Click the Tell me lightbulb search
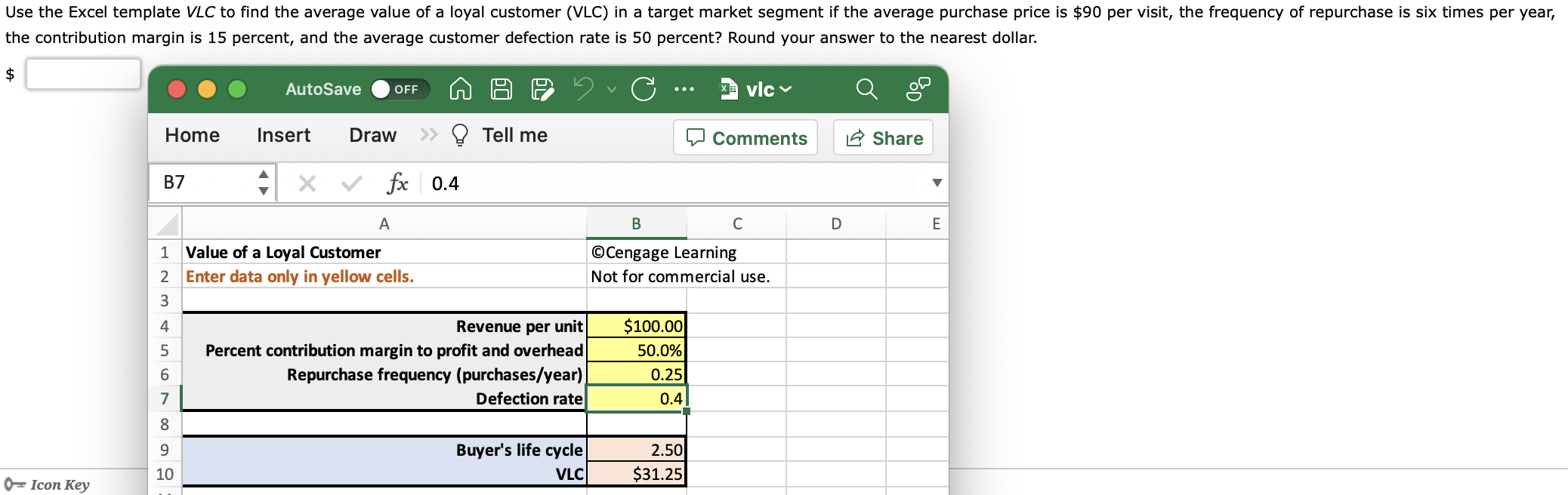Viewport: 1568px width, 495px height. tap(499, 135)
